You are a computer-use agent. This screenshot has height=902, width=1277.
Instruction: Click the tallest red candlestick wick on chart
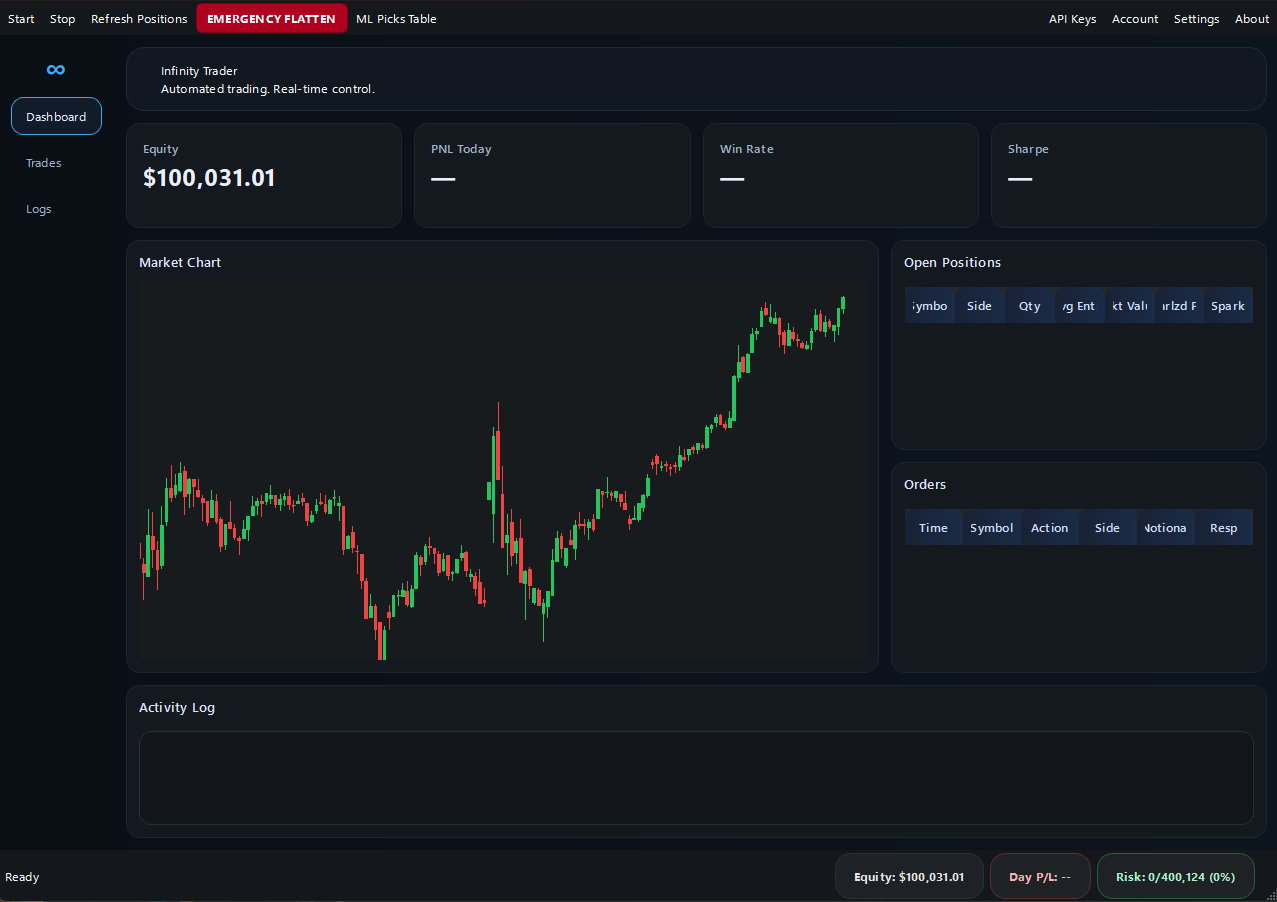[x=498, y=420]
